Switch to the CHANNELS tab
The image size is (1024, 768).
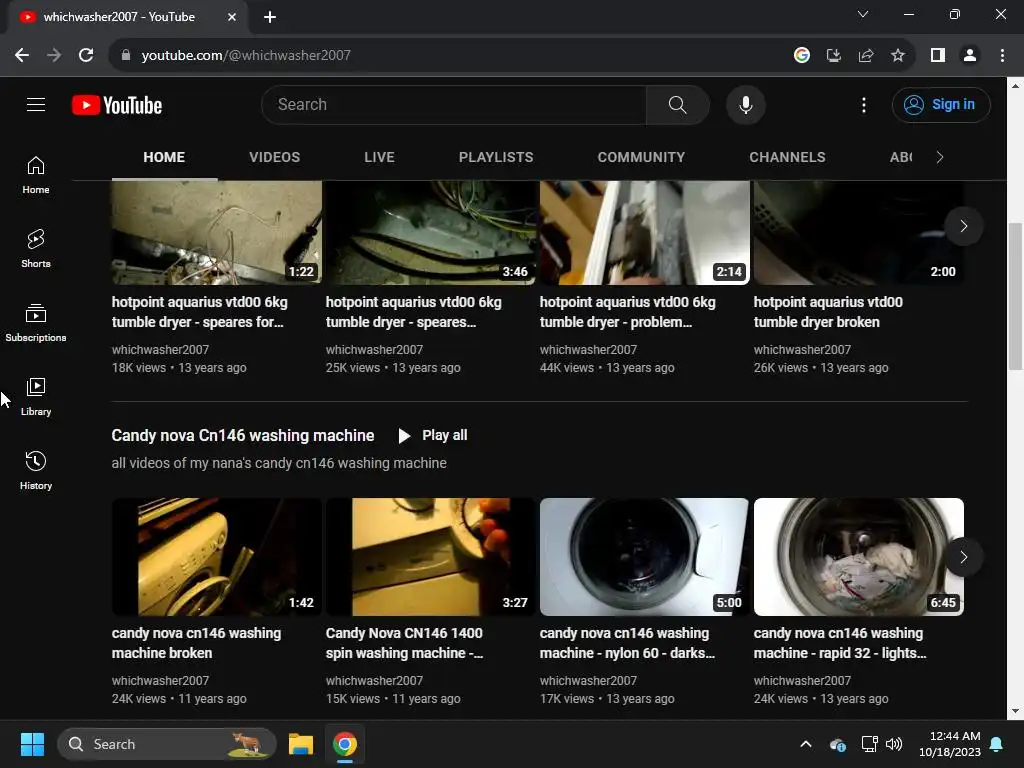click(x=787, y=157)
